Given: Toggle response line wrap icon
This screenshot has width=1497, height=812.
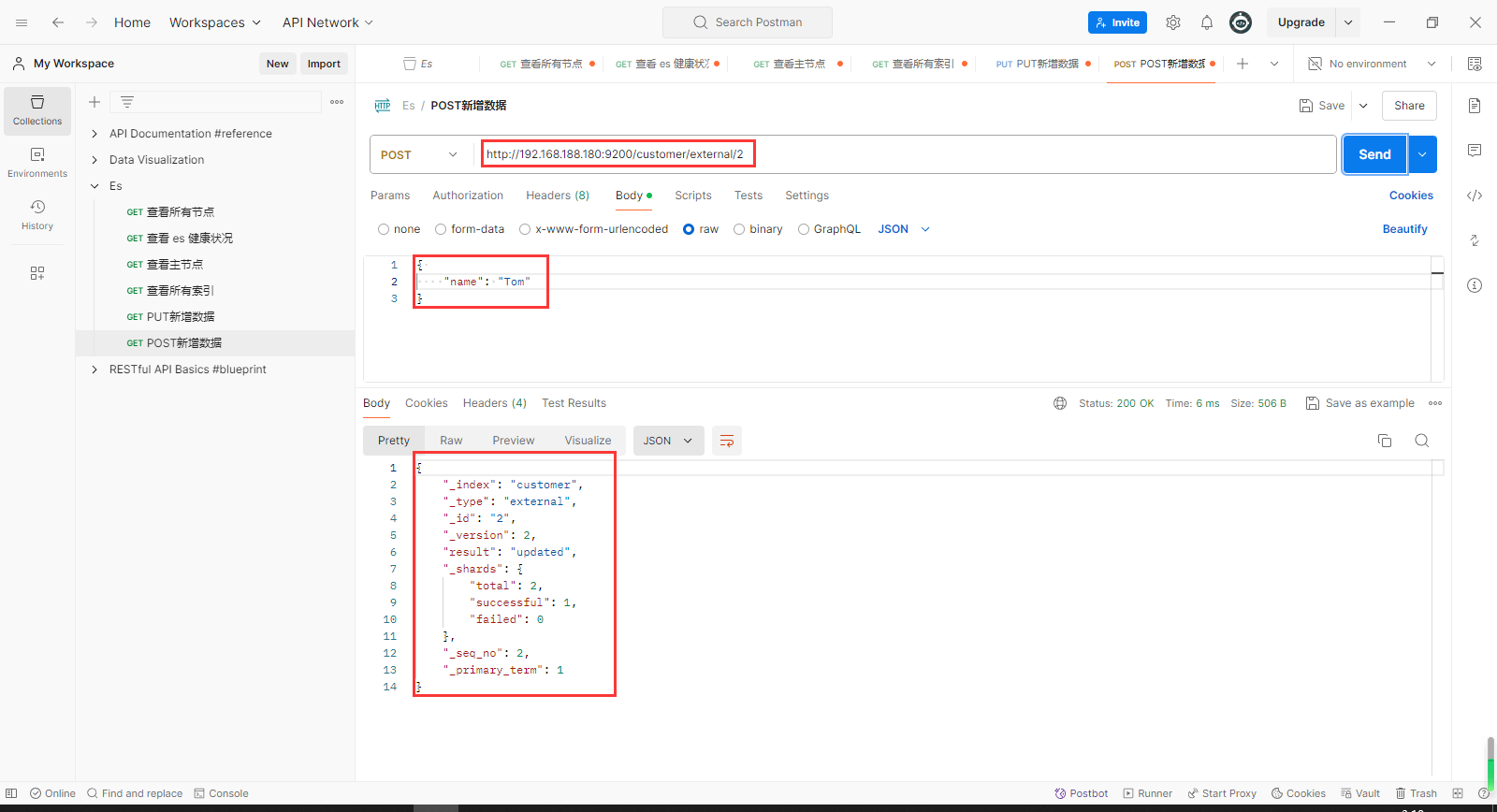Looking at the screenshot, I should click(x=727, y=441).
